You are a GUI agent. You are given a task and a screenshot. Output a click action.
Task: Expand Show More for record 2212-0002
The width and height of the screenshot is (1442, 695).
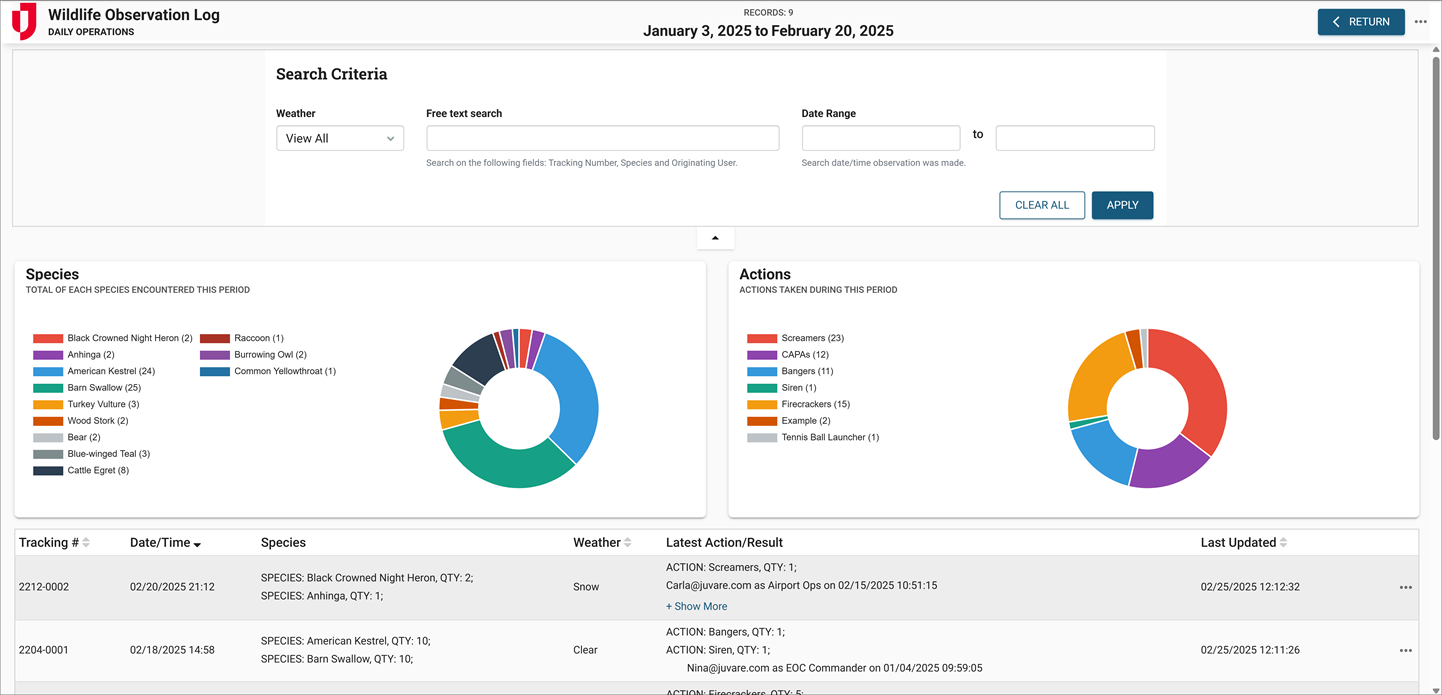697,606
